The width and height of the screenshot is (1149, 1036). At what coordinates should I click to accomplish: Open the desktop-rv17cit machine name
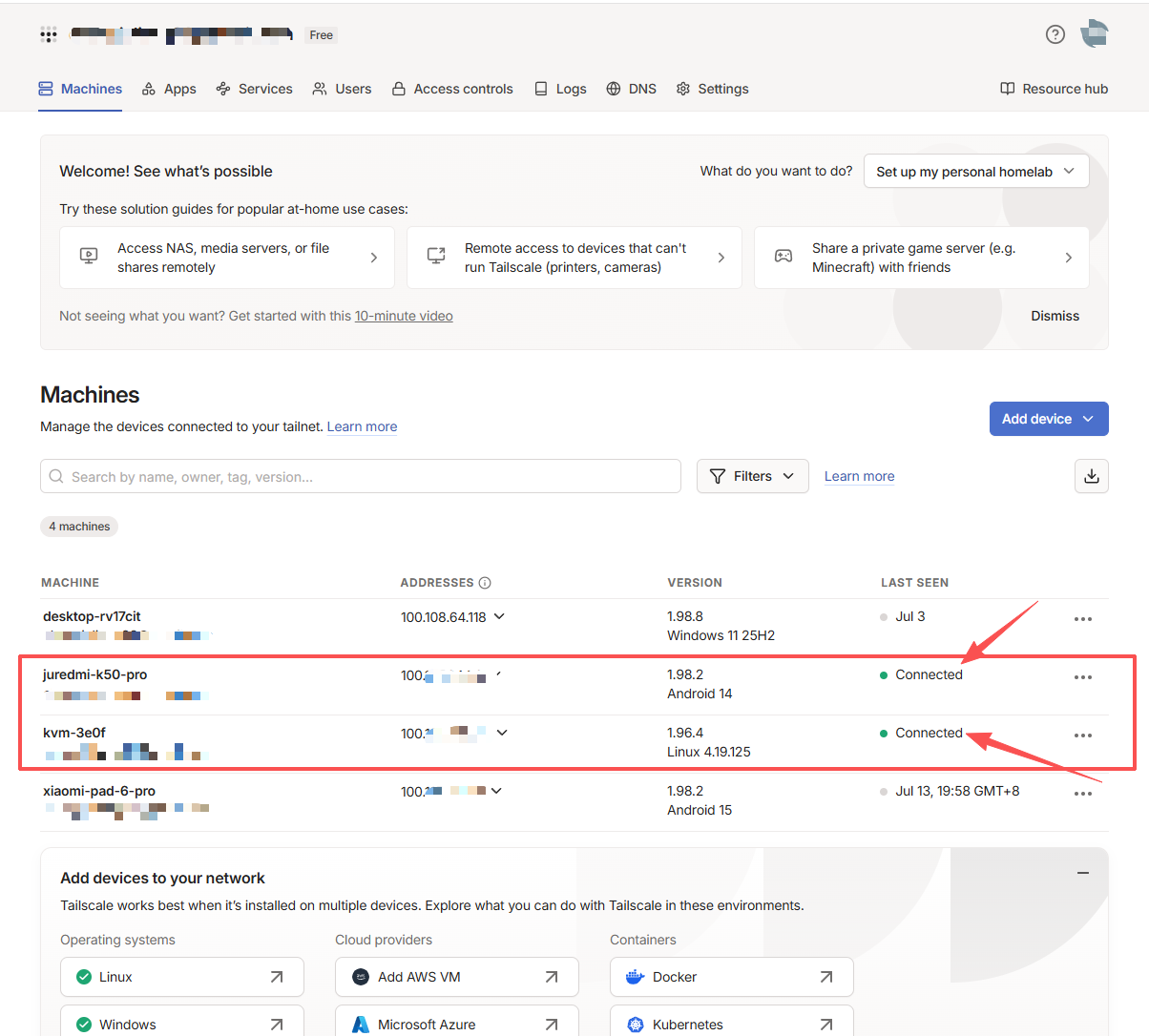pos(92,616)
